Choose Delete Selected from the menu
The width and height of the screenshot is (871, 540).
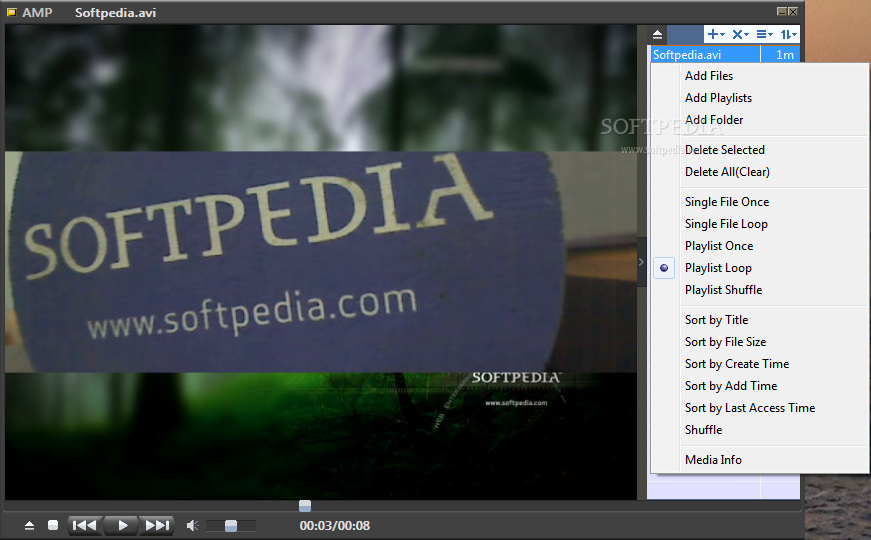[x=725, y=150]
